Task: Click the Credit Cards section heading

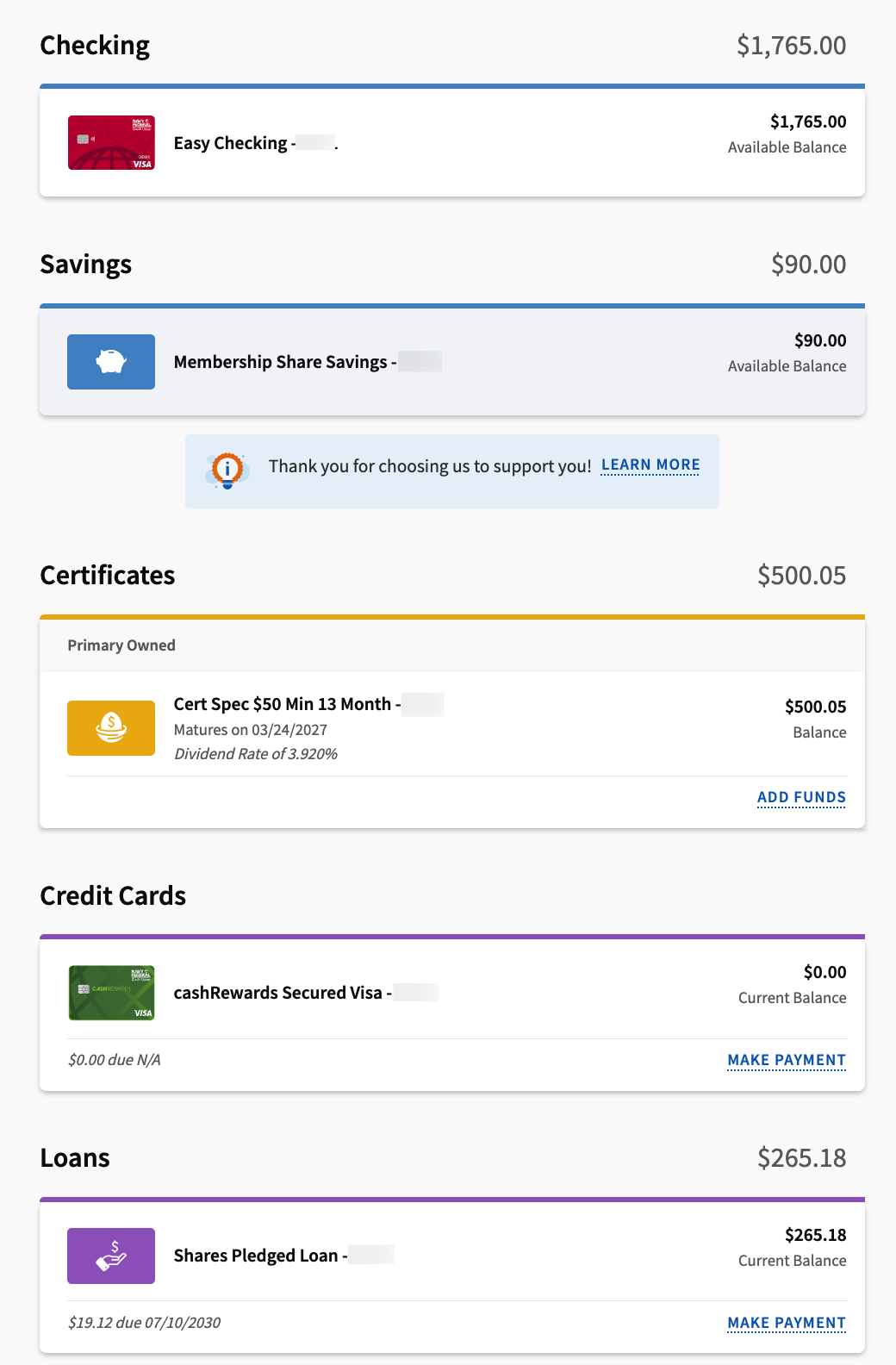Action: click(x=113, y=895)
